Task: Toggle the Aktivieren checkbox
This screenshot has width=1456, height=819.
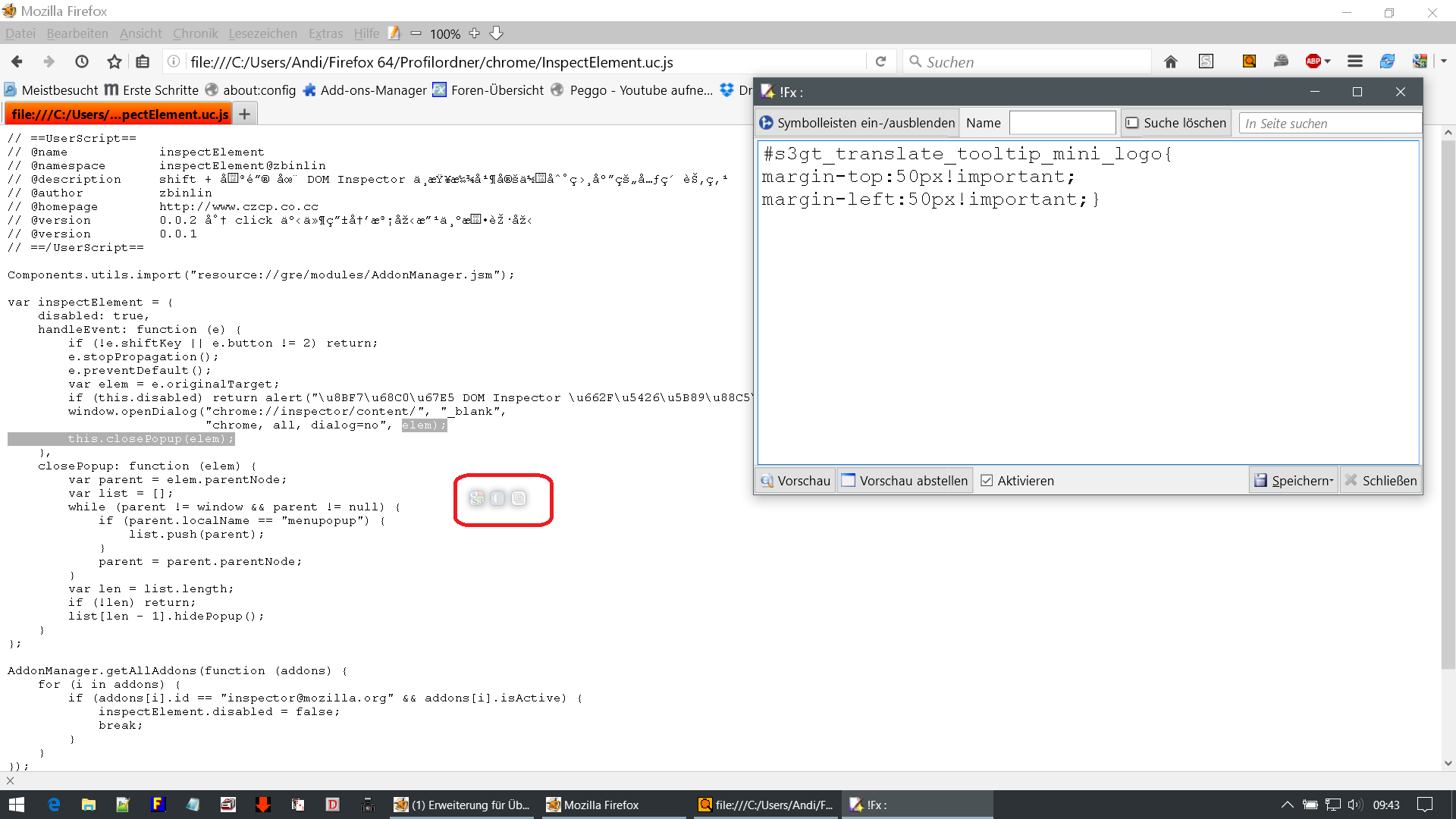Action: [987, 481]
